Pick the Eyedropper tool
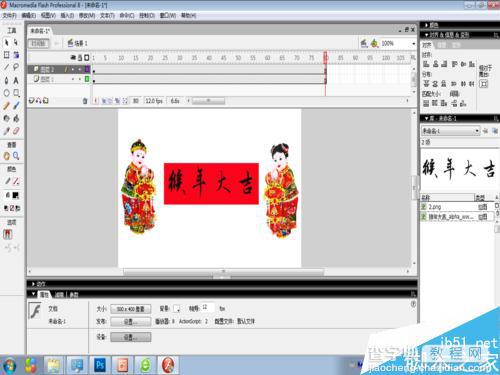This screenshot has height=375, width=500. click(x=6, y=131)
